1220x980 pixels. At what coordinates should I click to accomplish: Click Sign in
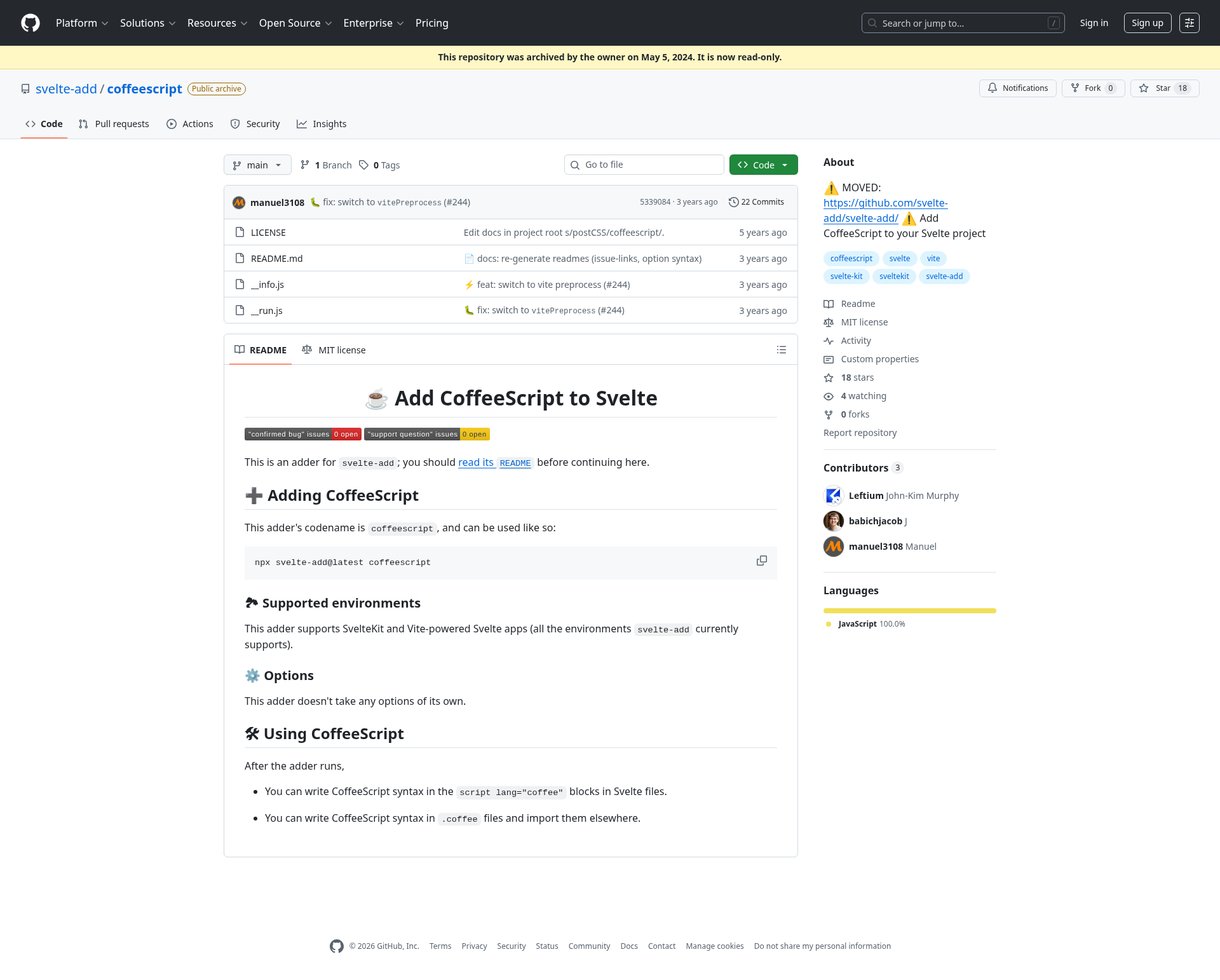(1094, 23)
